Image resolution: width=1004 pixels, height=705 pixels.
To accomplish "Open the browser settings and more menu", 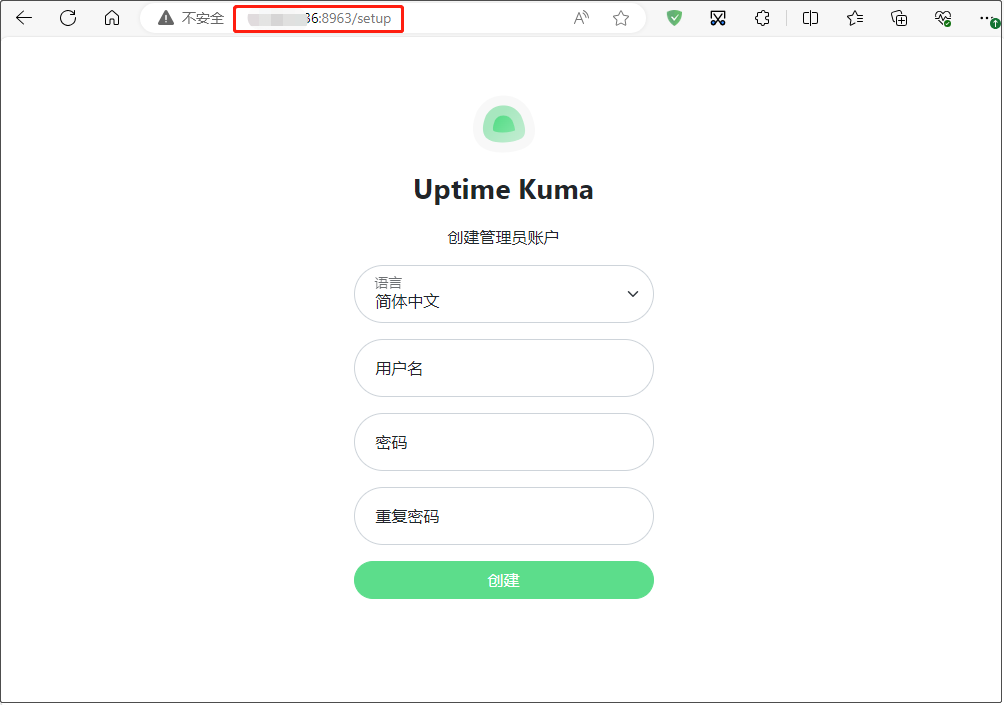I will (987, 18).
